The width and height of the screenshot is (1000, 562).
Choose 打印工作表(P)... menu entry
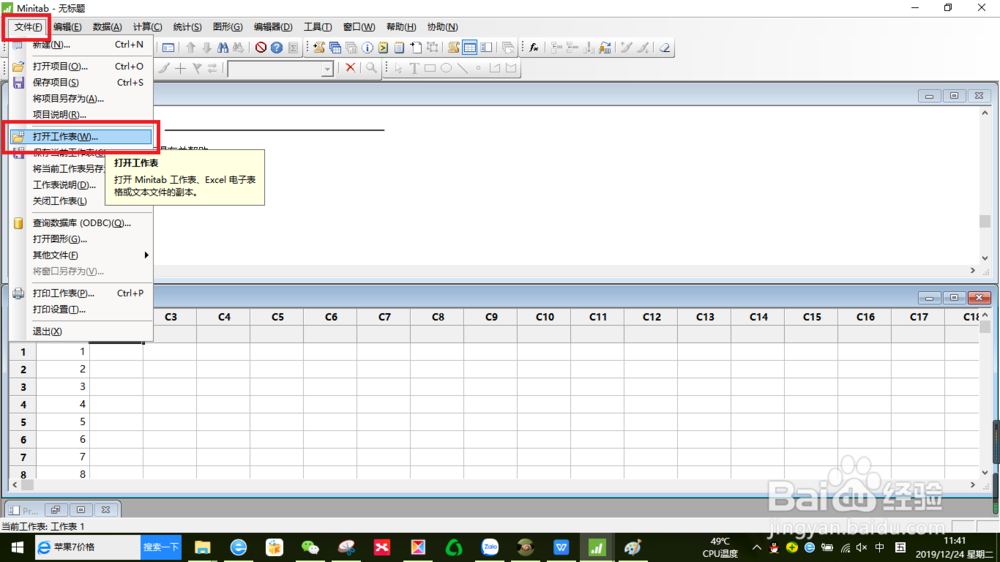pos(81,293)
